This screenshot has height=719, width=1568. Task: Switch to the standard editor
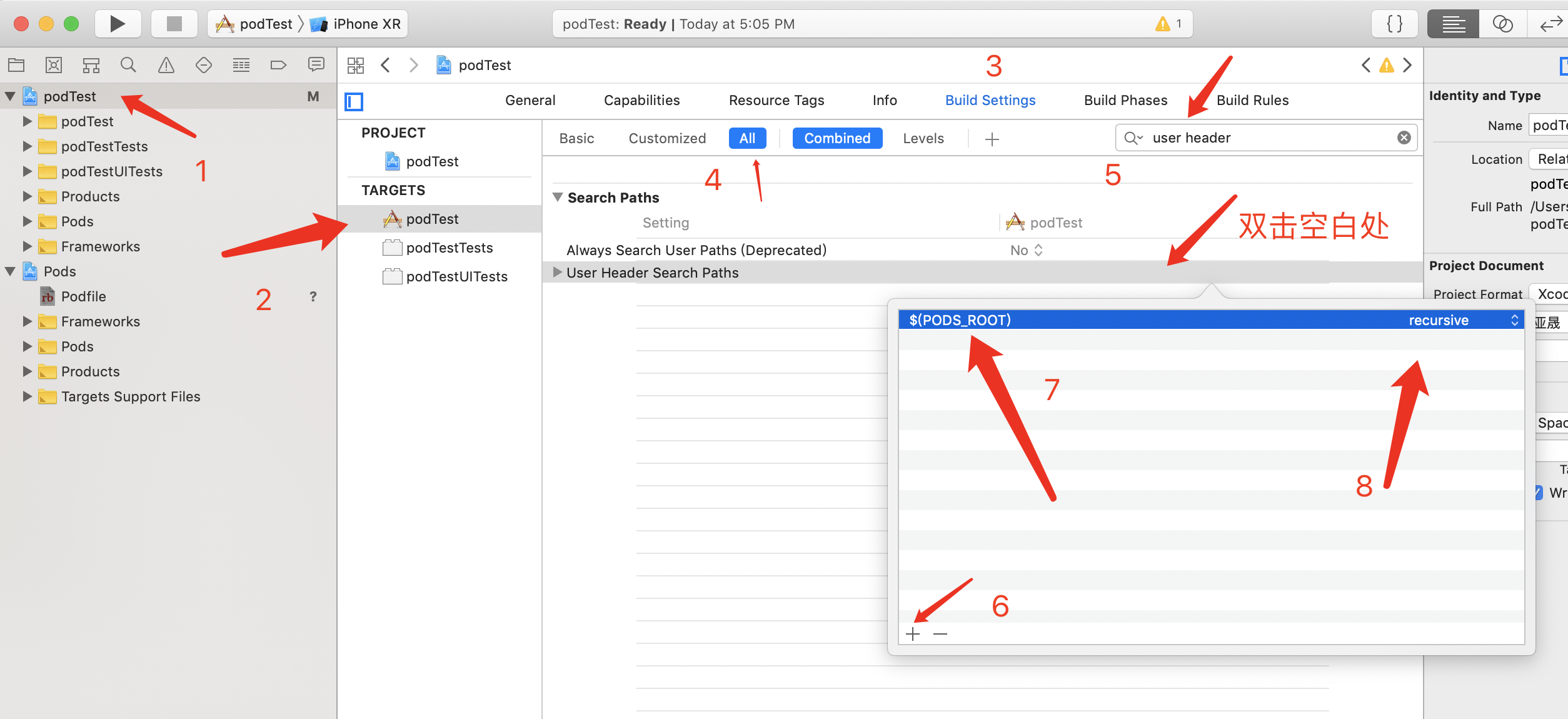tap(1454, 24)
